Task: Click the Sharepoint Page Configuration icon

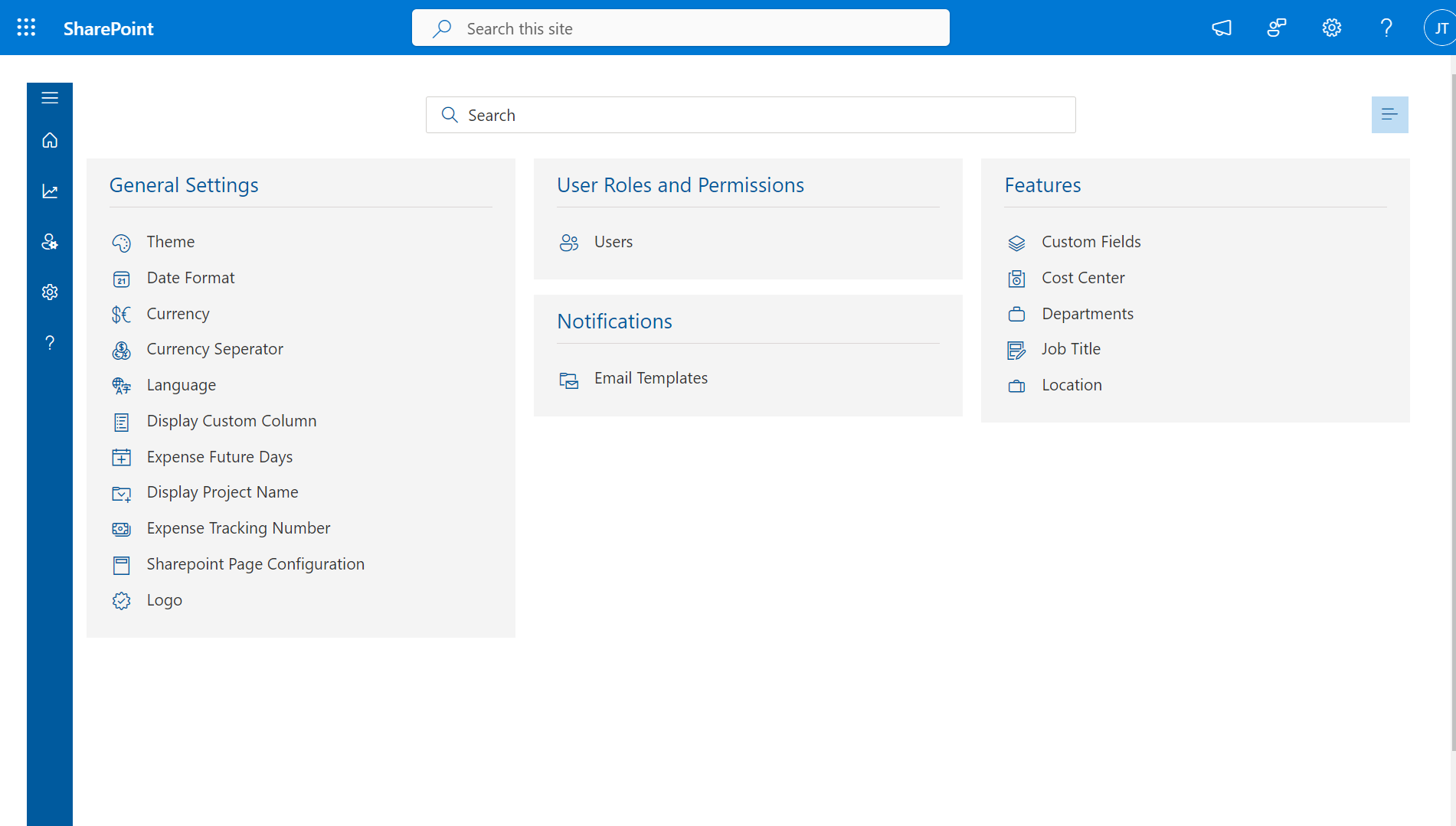Action: 121,565
